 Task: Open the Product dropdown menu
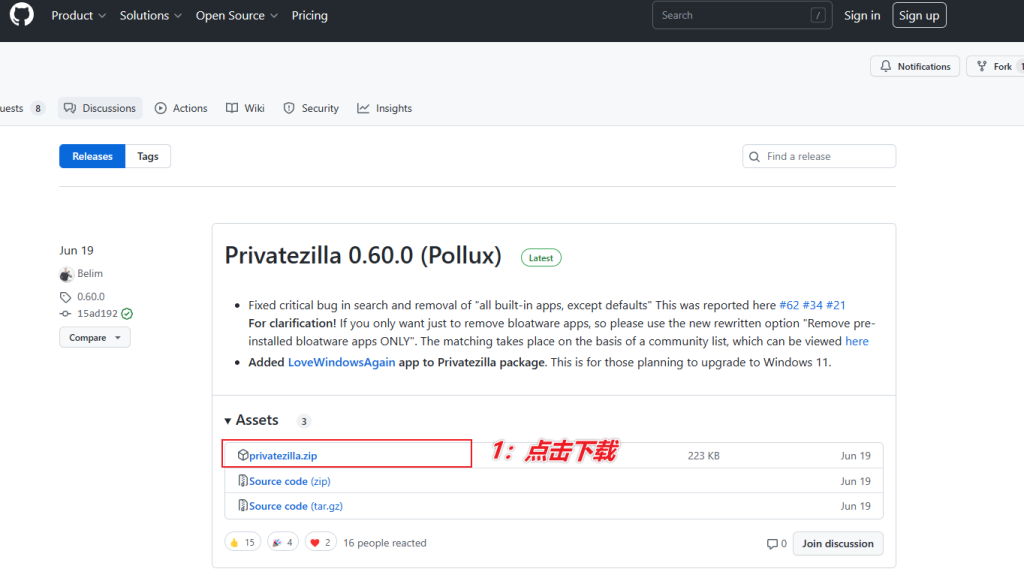(x=78, y=15)
